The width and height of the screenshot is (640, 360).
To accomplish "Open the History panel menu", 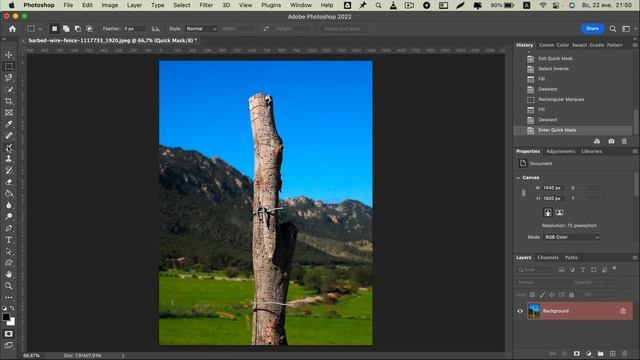I will pos(635,45).
